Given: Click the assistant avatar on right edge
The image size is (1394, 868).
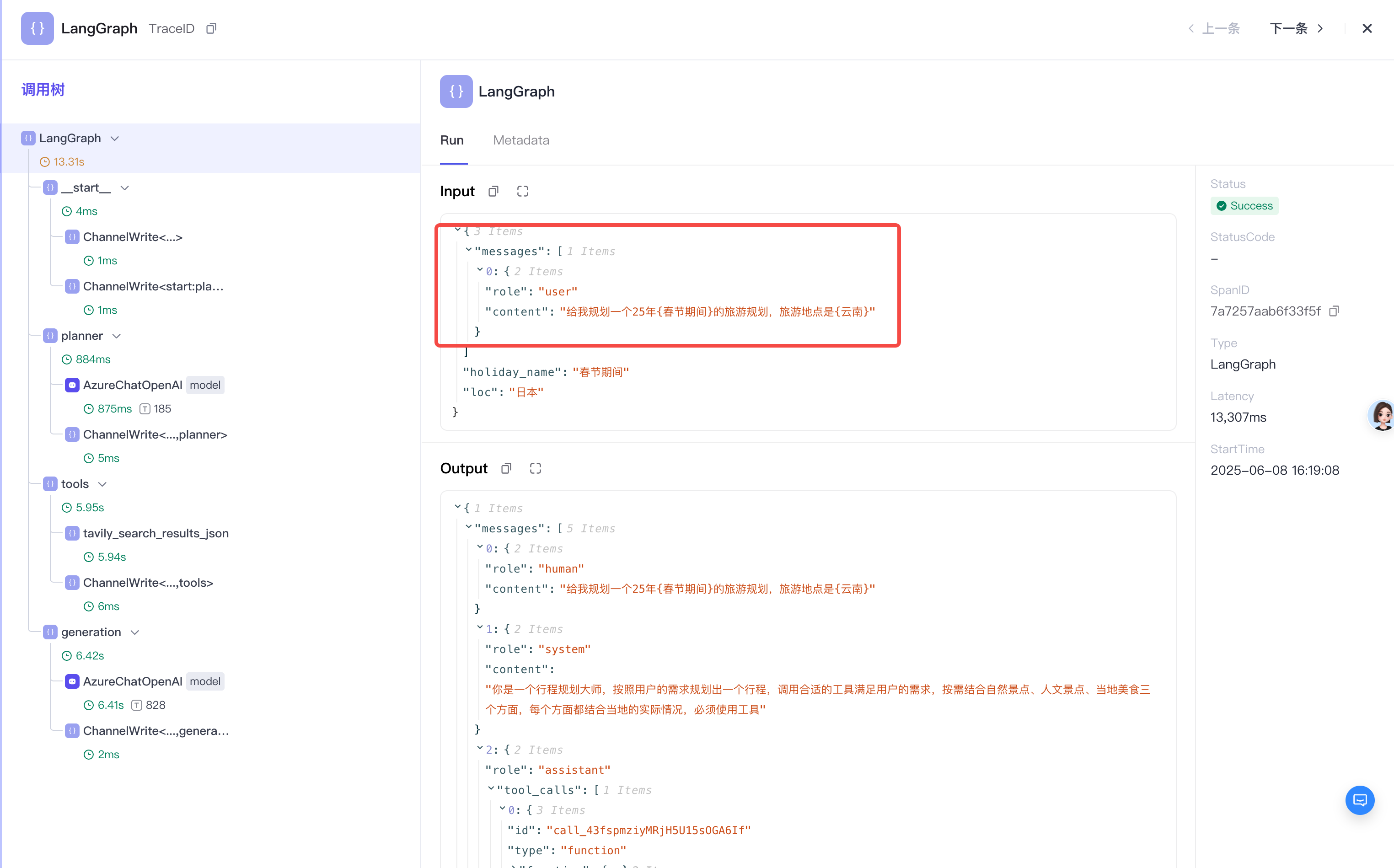Looking at the screenshot, I should click(x=1382, y=415).
